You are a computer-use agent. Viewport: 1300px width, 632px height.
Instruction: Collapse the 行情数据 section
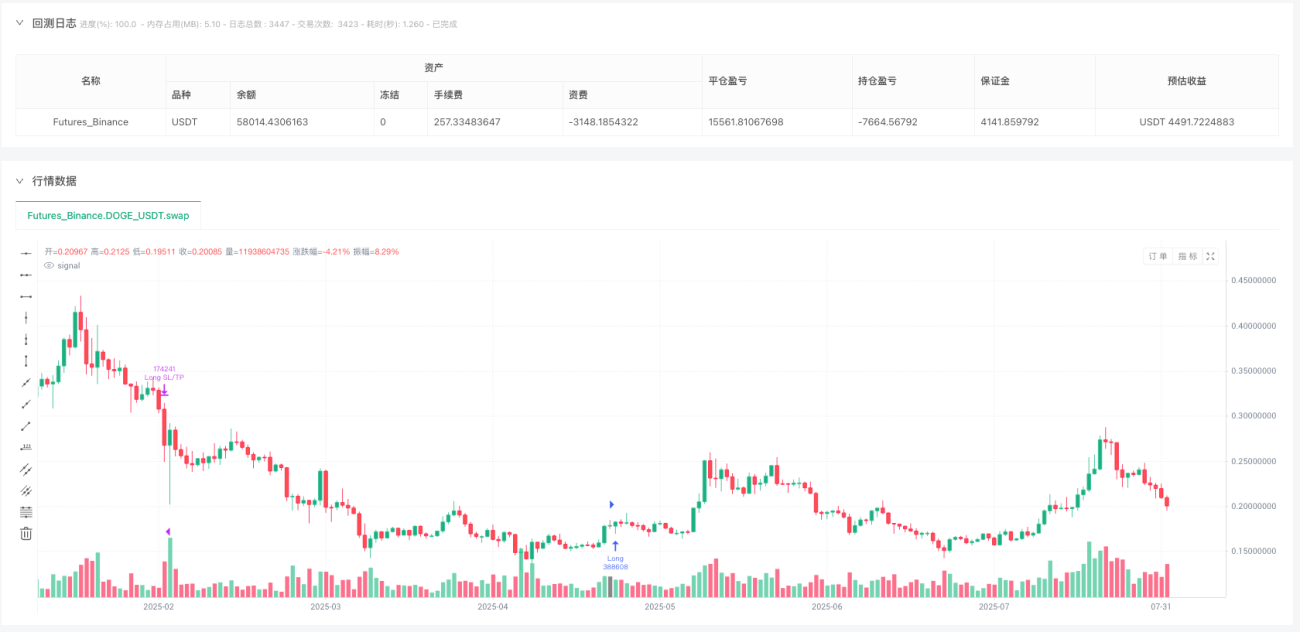click(x=19, y=181)
